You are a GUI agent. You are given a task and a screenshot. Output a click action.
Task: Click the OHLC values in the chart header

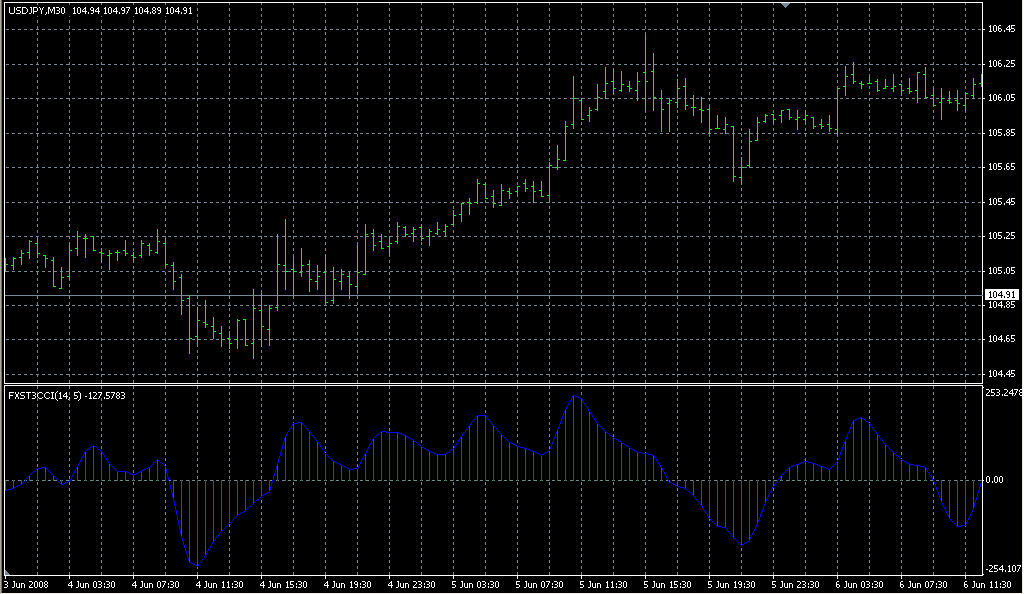(126, 11)
